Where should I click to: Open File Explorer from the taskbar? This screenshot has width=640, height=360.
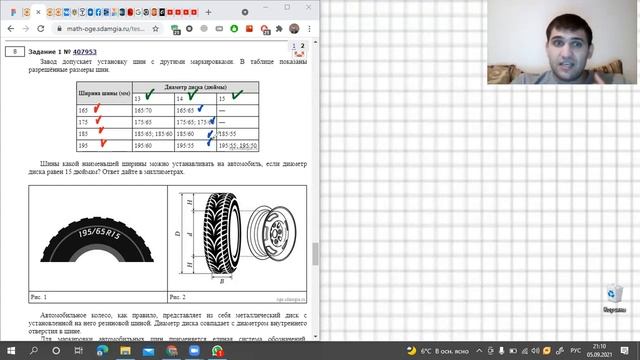(125, 351)
